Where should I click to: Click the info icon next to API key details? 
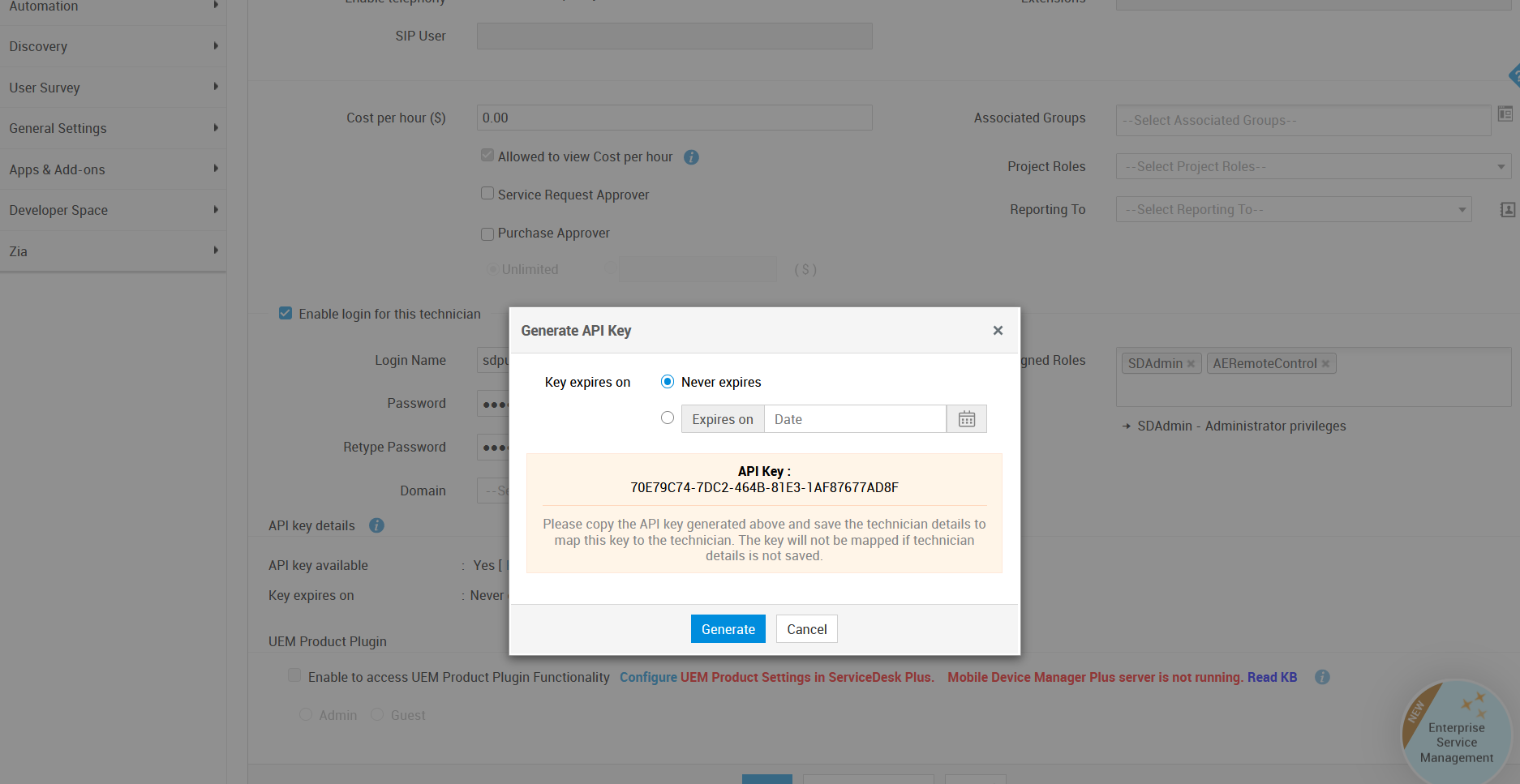click(x=376, y=525)
